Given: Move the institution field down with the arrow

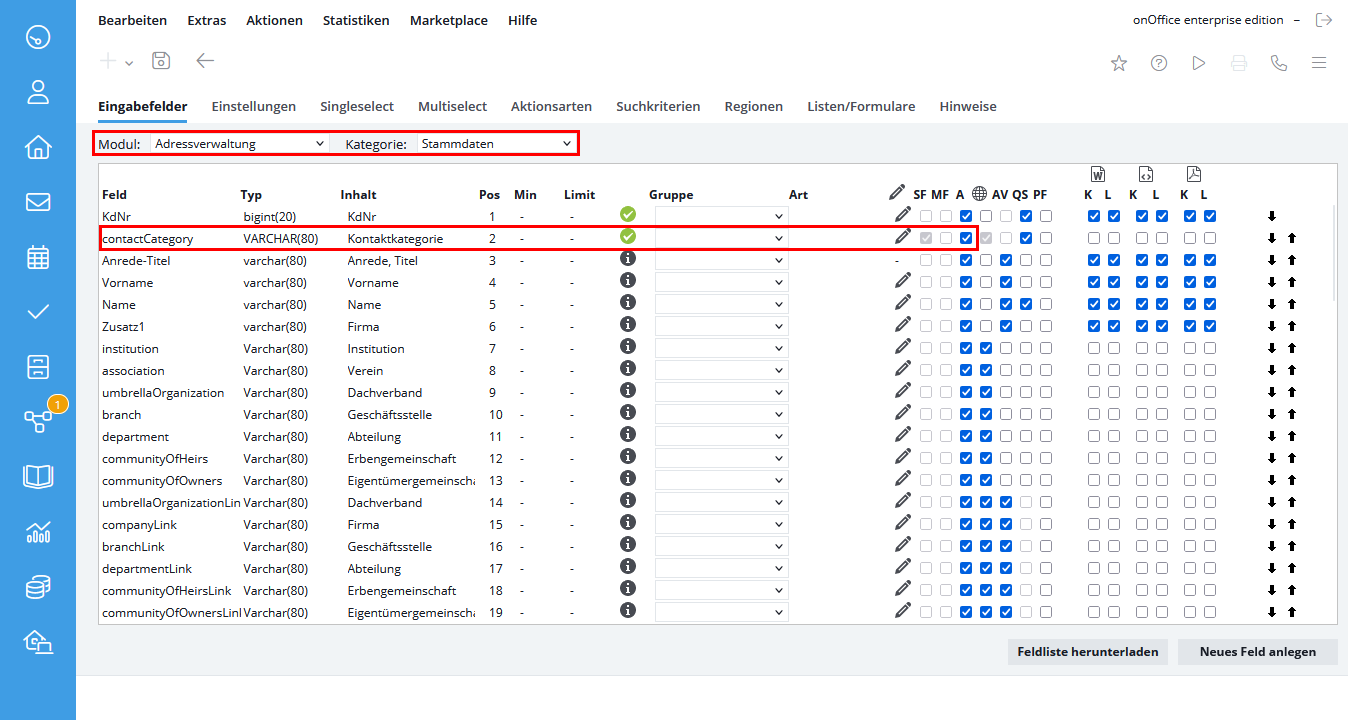Looking at the screenshot, I should click(1272, 348).
